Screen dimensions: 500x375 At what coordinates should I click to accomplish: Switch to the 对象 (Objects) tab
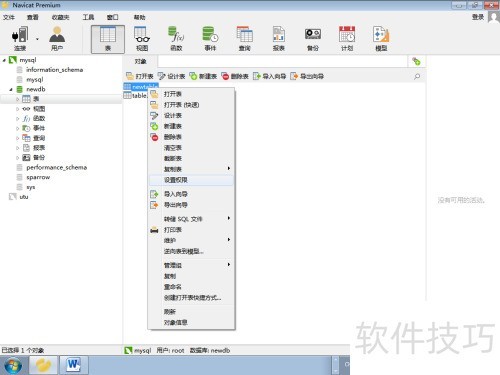click(x=140, y=61)
